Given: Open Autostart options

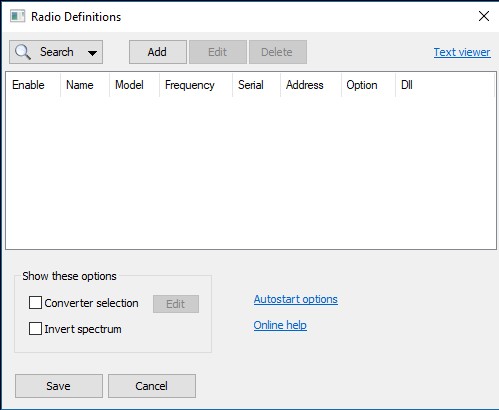Looking at the screenshot, I should pos(296,299).
